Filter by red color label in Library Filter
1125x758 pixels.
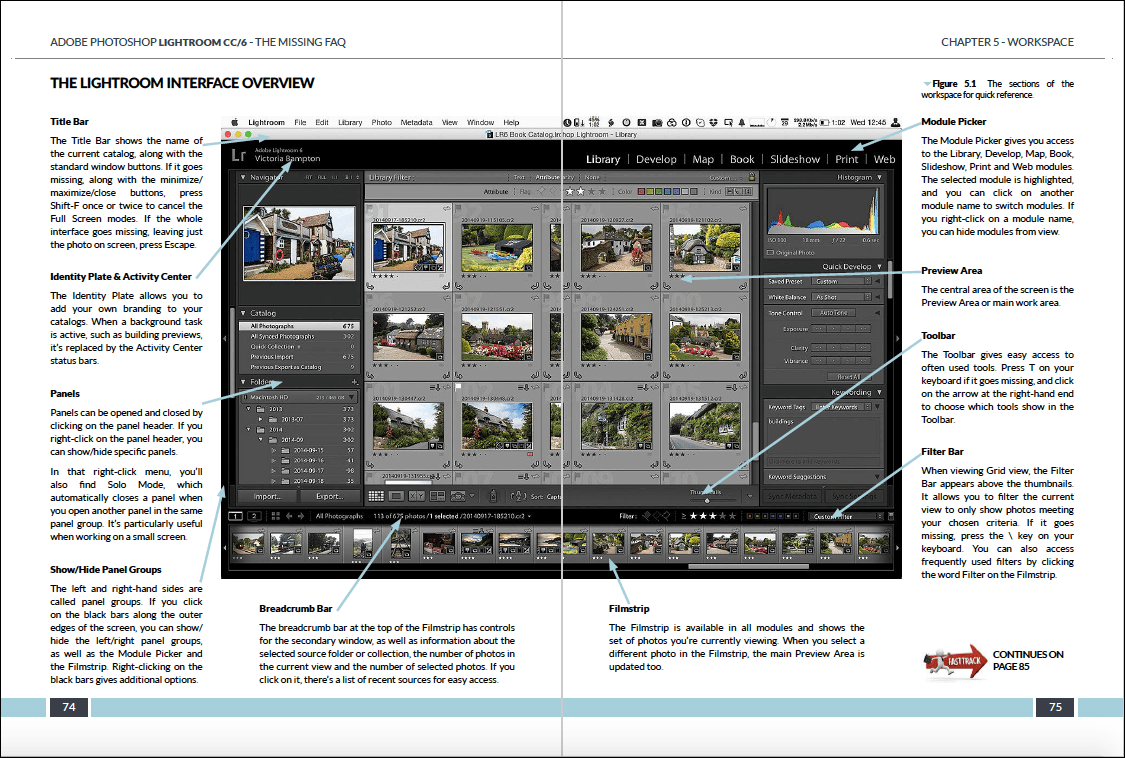tap(641, 192)
